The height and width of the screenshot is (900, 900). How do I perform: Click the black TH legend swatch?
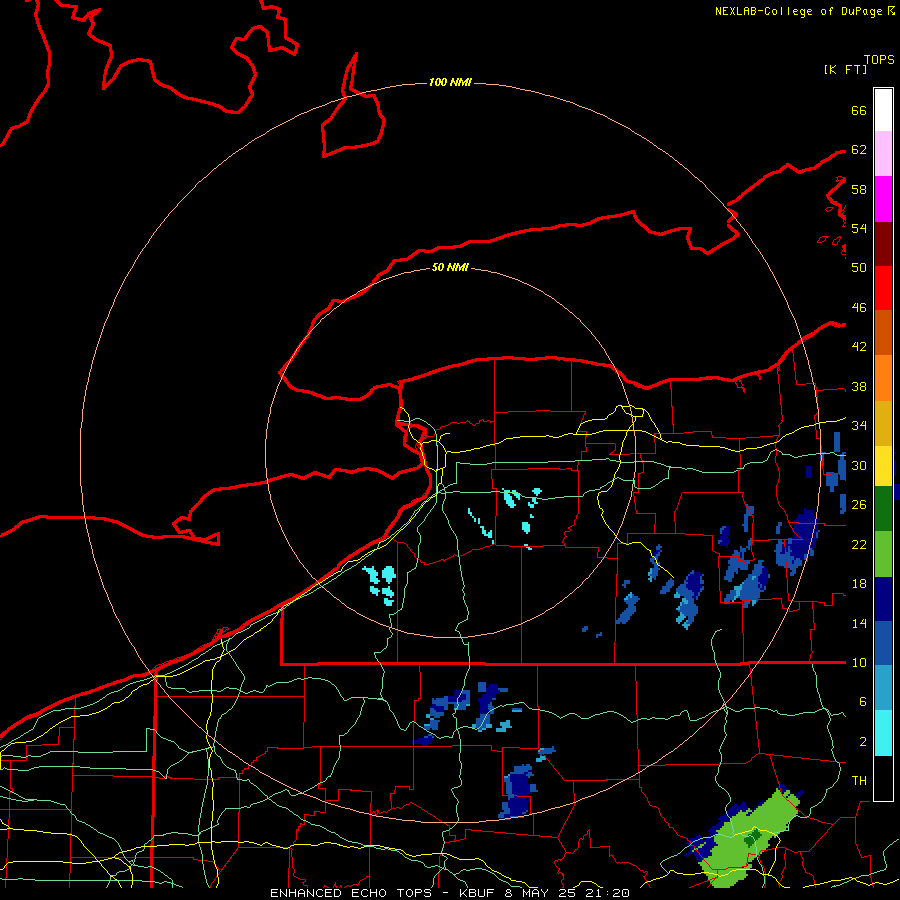[x=883, y=778]
